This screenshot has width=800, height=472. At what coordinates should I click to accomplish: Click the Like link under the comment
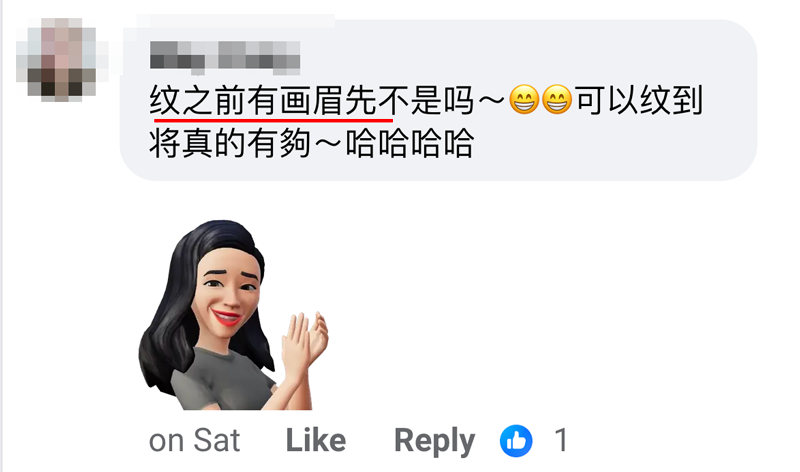(316, 440)
